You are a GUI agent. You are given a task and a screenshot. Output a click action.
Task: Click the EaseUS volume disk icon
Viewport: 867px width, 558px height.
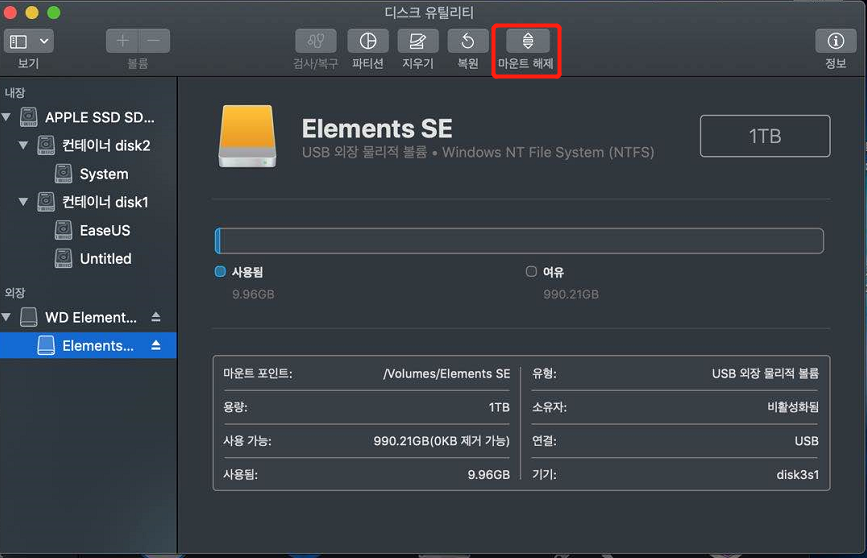point(64,230)
